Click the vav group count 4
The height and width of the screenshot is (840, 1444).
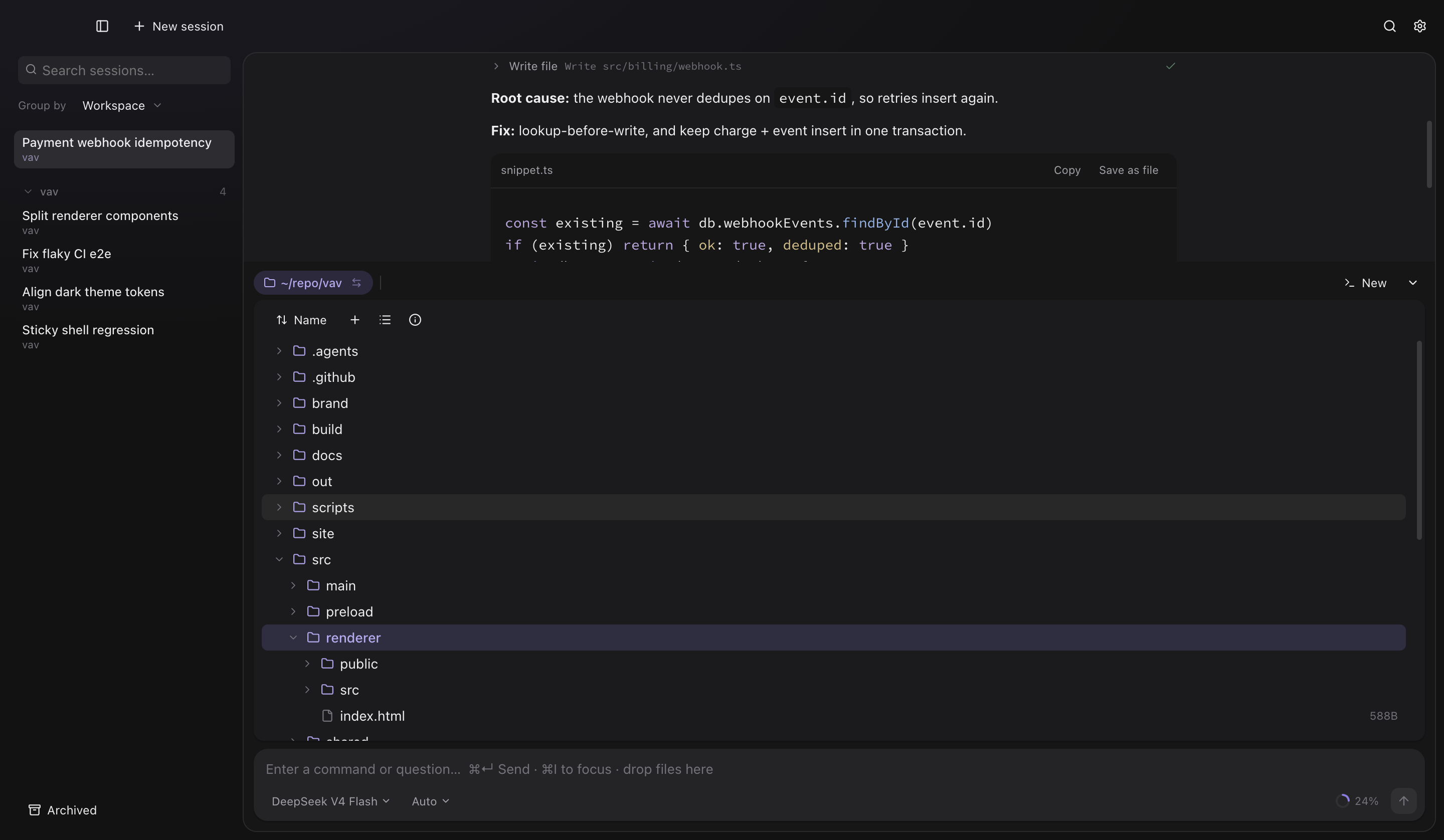pyautogui.click(x=222, y=191)
